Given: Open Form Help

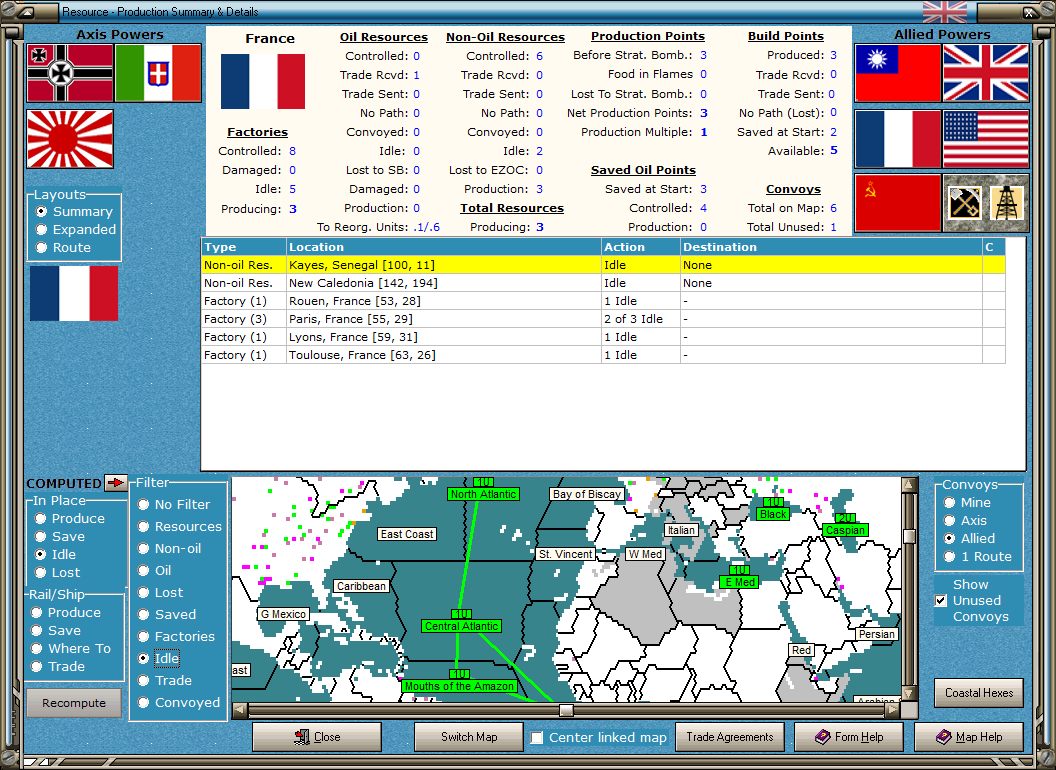Looking at the screenshot, I should (849, 737).
